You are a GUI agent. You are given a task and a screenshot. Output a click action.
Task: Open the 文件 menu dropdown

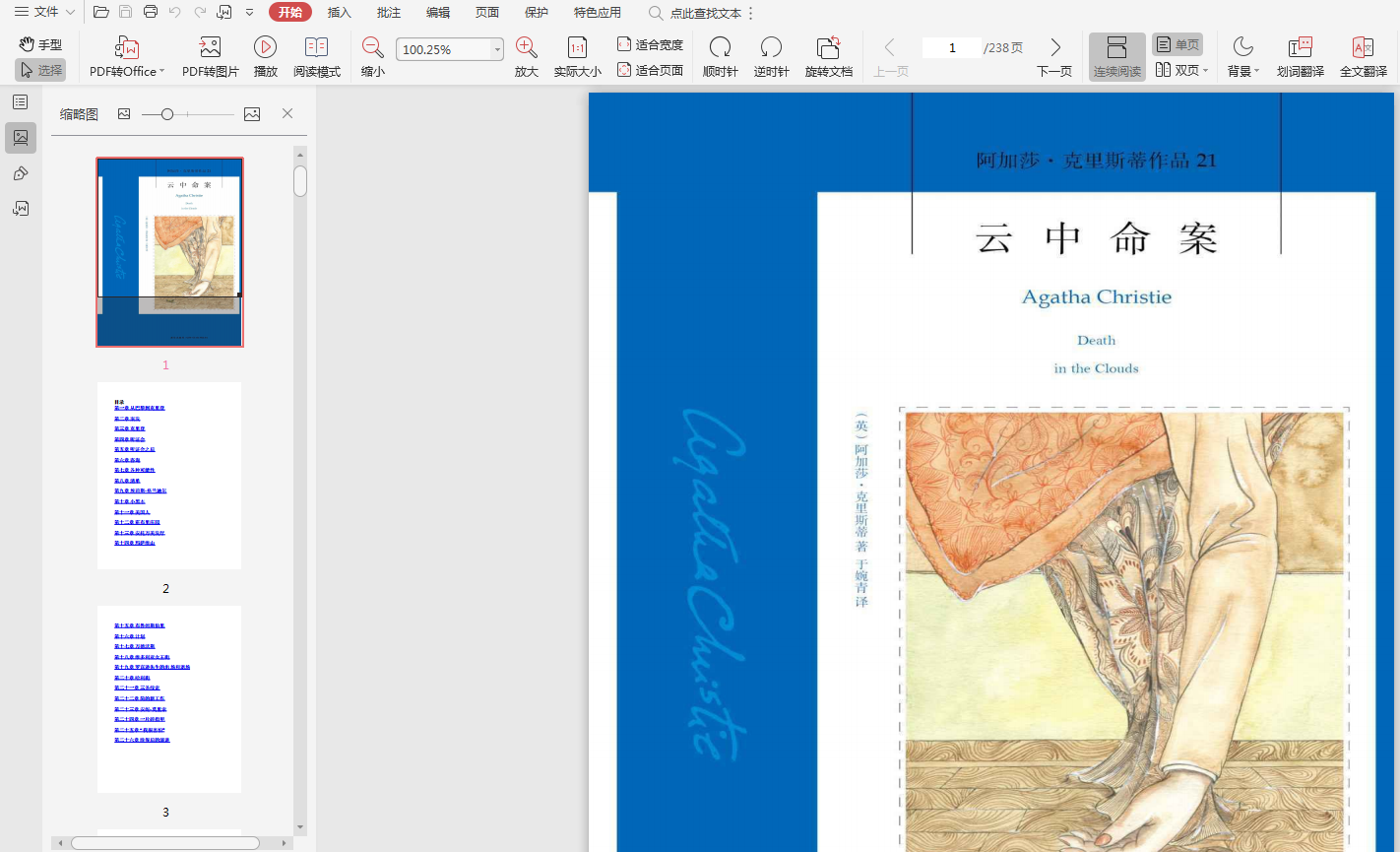point(43,12)
